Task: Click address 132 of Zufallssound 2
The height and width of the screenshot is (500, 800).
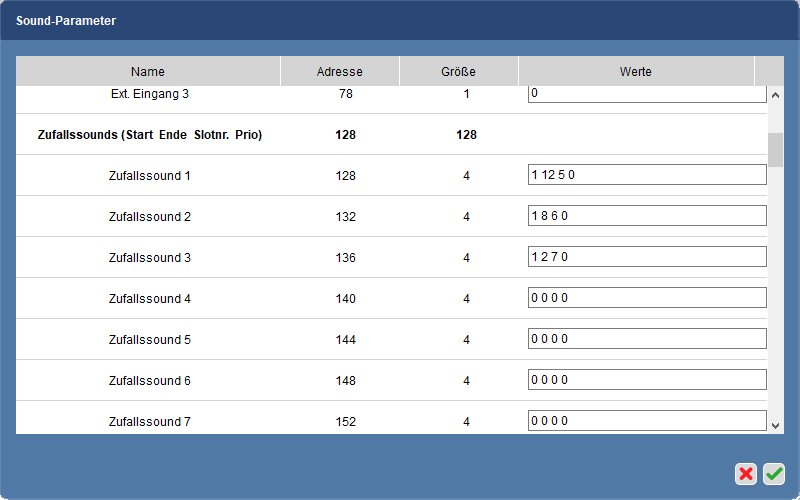Action: coord(345,216)
